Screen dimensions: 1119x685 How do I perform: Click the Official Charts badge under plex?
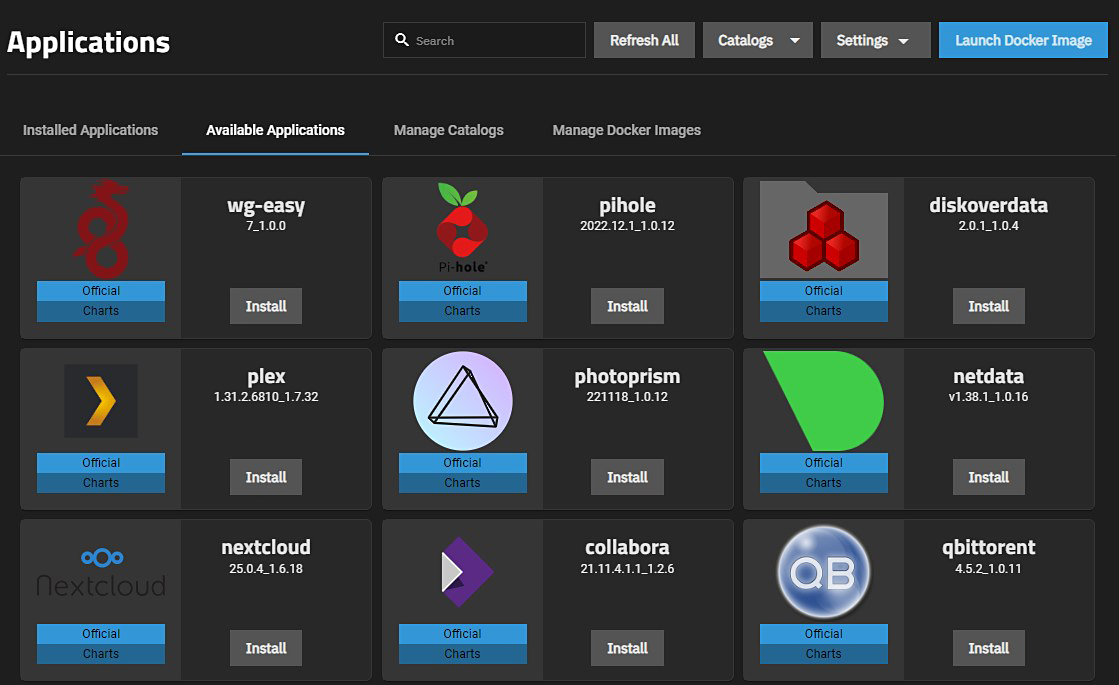(101, 472)
